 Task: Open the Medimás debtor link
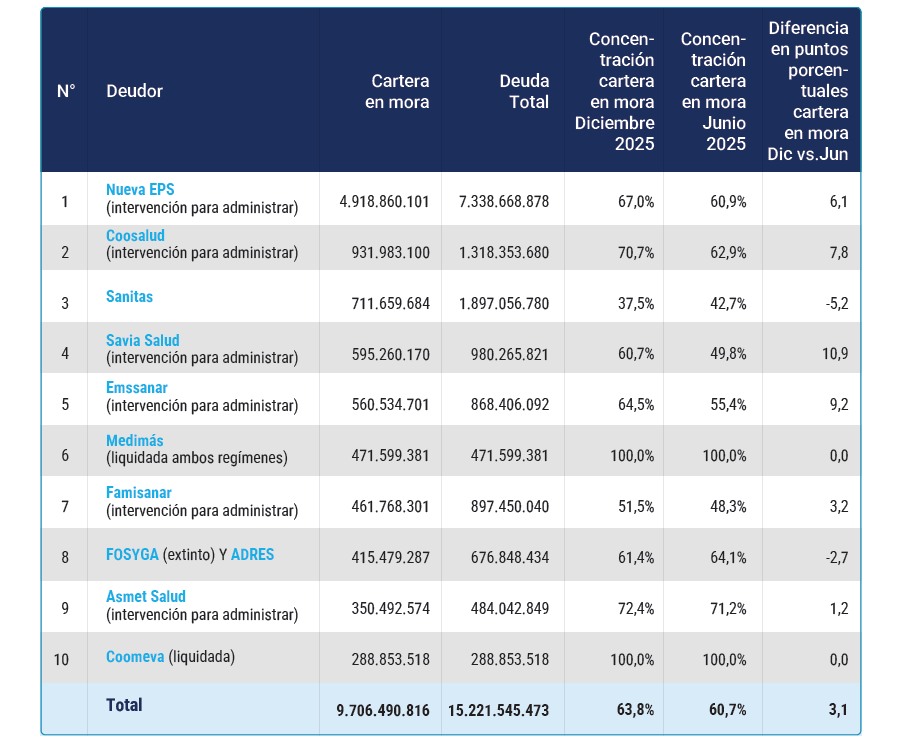click(x=135, y=440)
